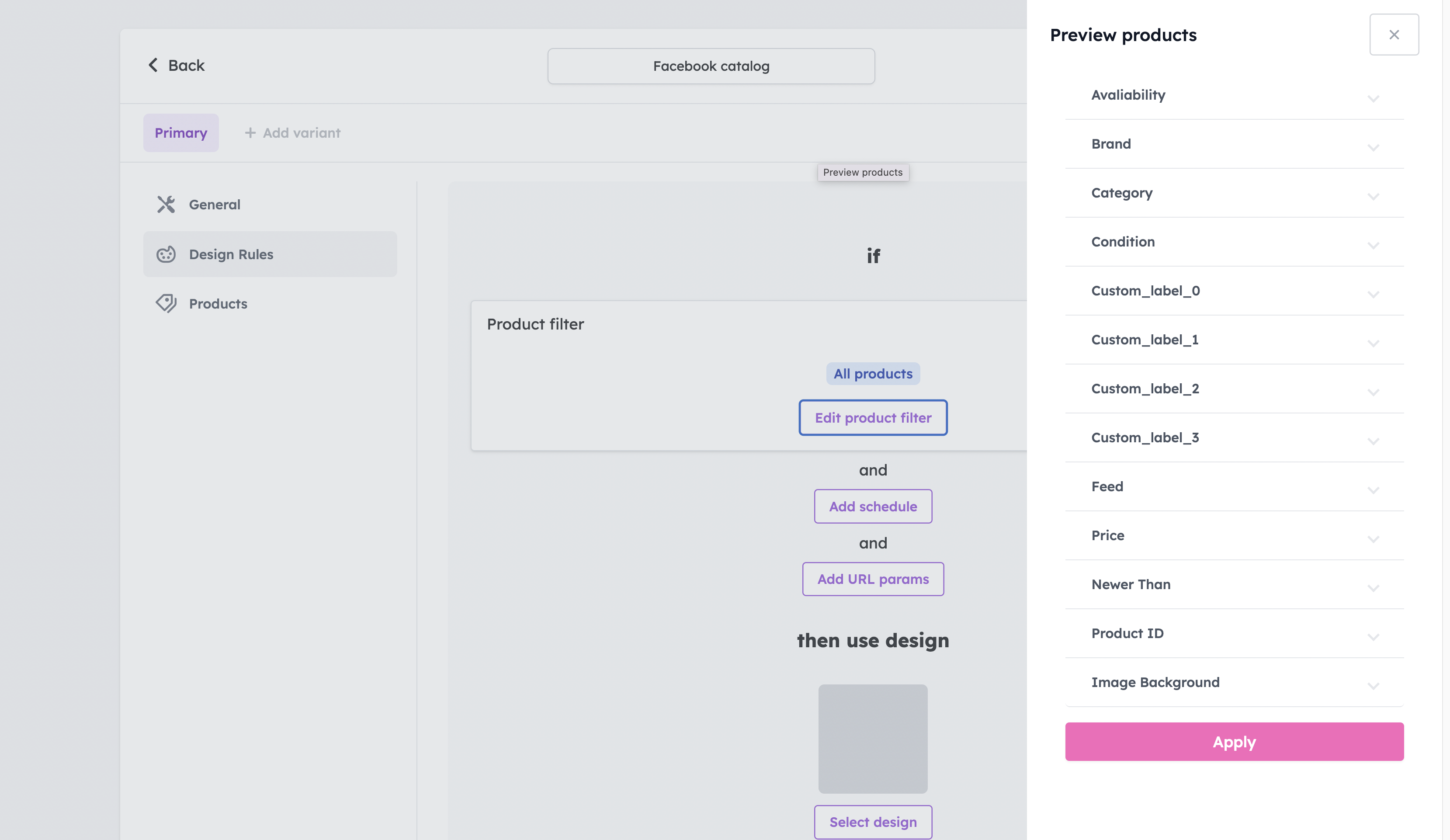Image resolution: width=1450 pixels, height=840 pixels.
Task: Click the Products tag icon
Action: click(x=166, y=303)
